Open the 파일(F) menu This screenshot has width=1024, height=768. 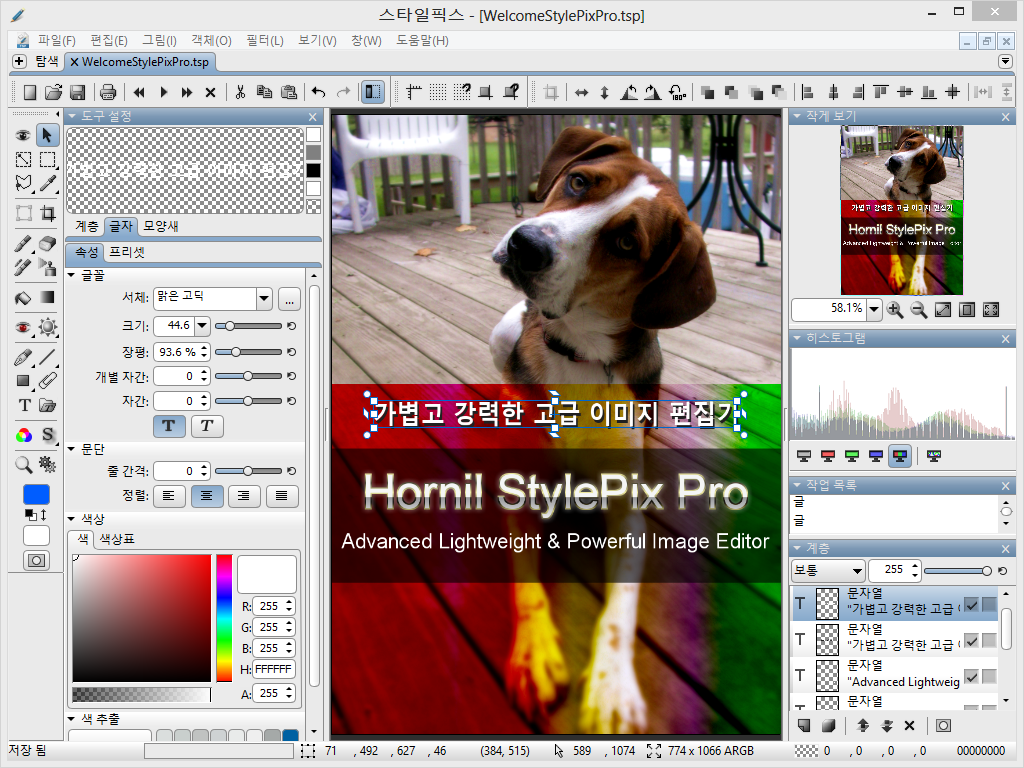(x=57, y=40)
